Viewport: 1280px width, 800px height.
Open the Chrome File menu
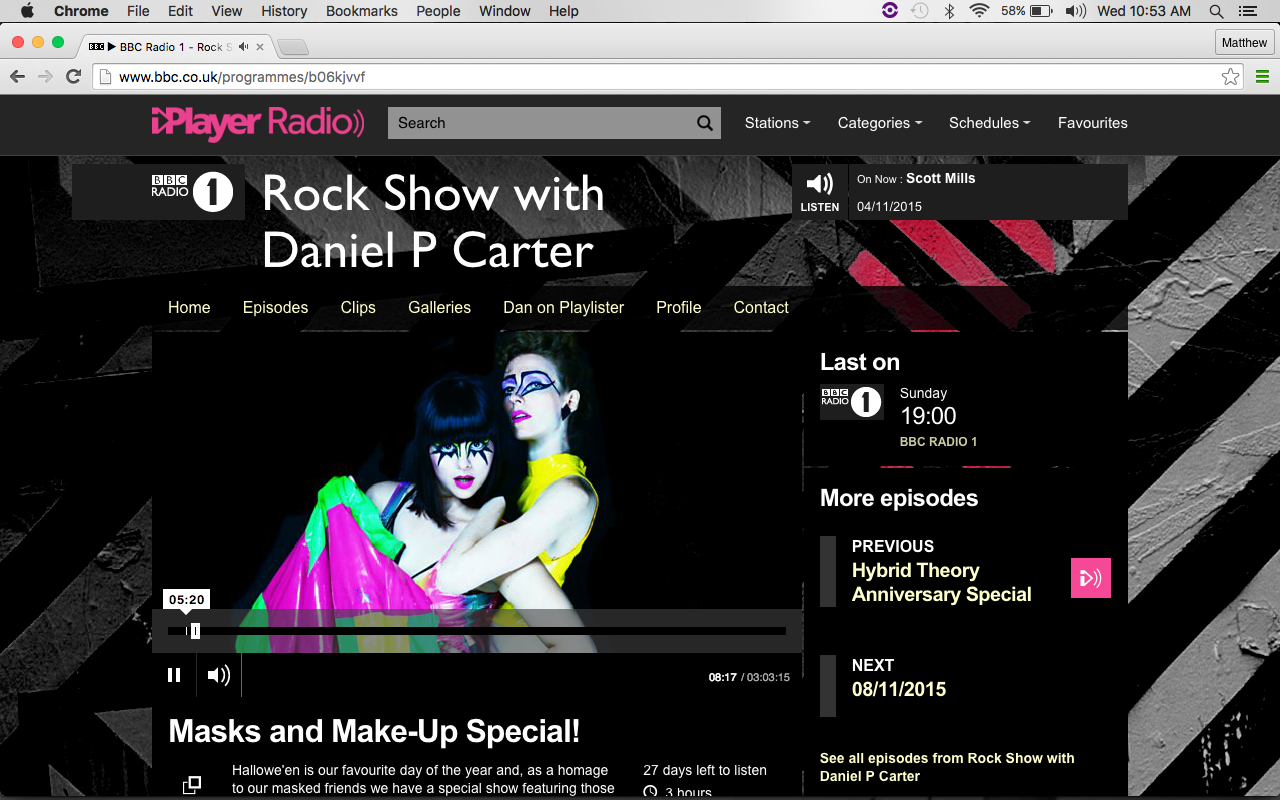(138, 11)
